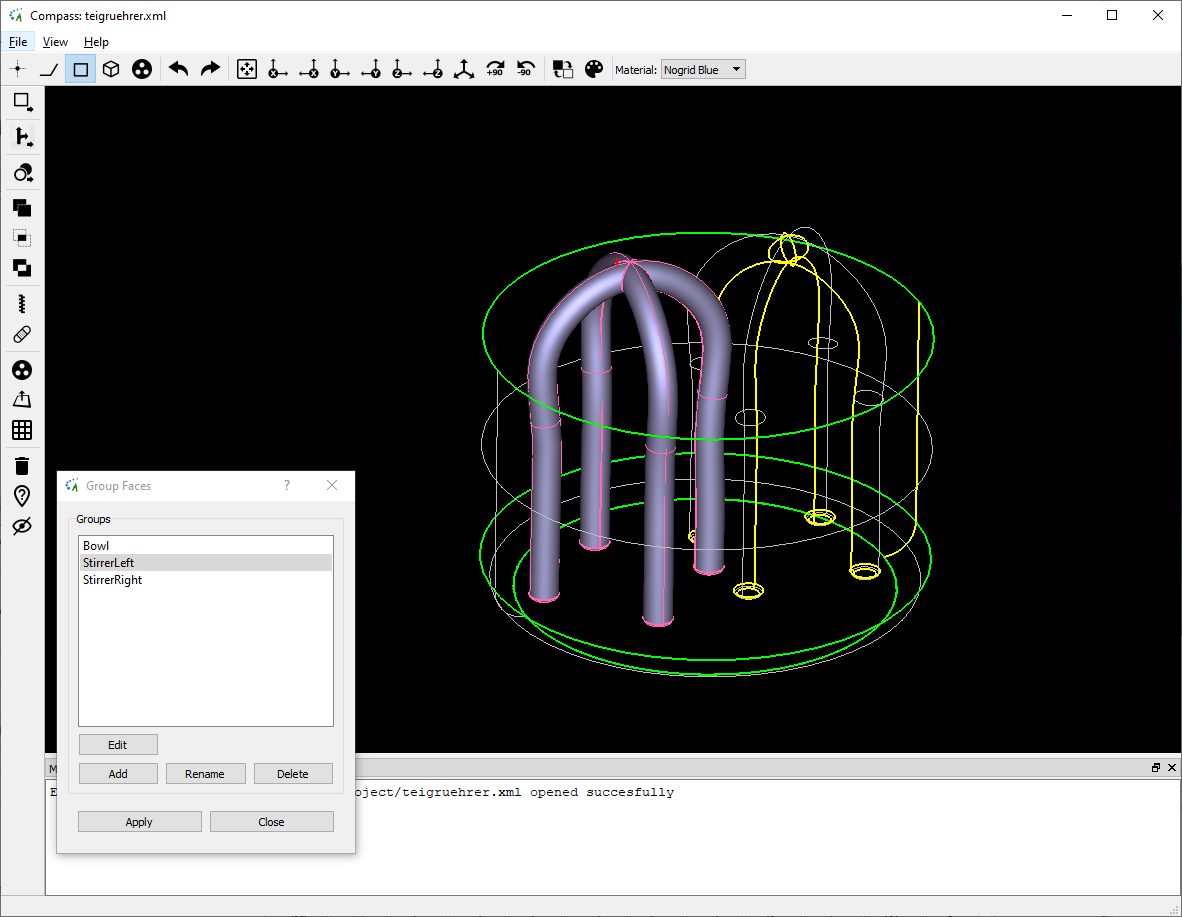Undo the last action

179,69
